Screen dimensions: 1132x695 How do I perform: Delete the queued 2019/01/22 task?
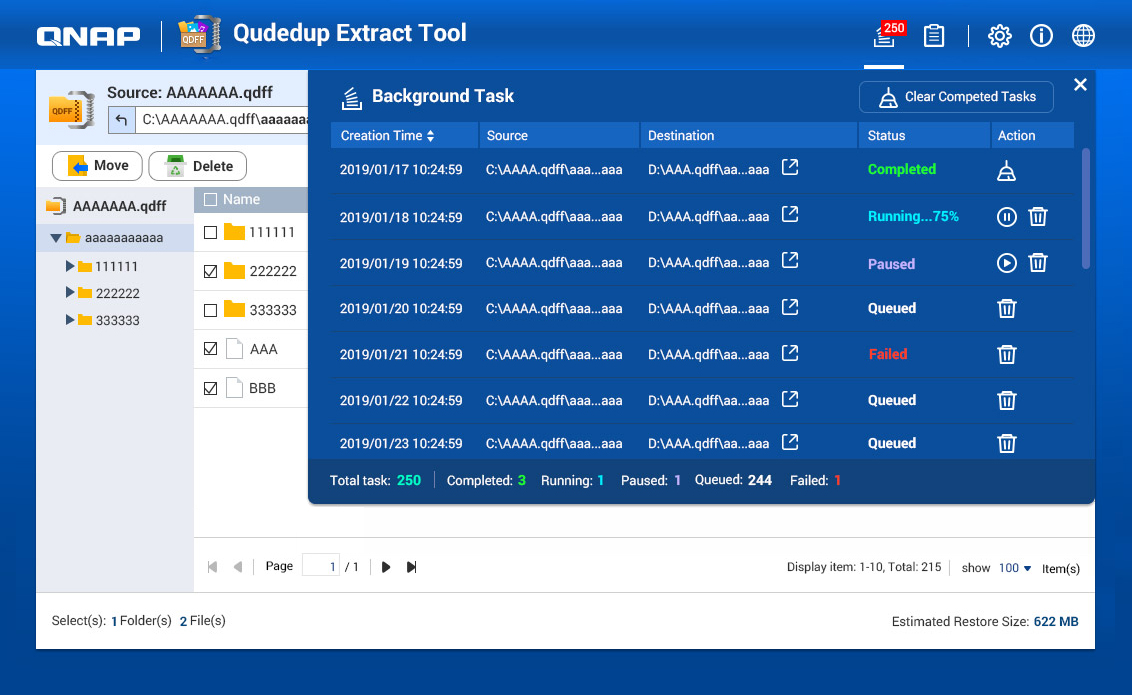(1006, 401)
